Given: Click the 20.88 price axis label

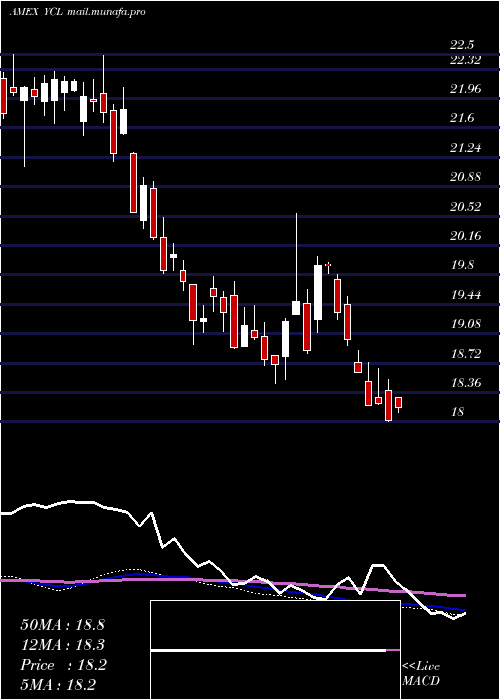Looking at the screenshot, I should 465,177.
